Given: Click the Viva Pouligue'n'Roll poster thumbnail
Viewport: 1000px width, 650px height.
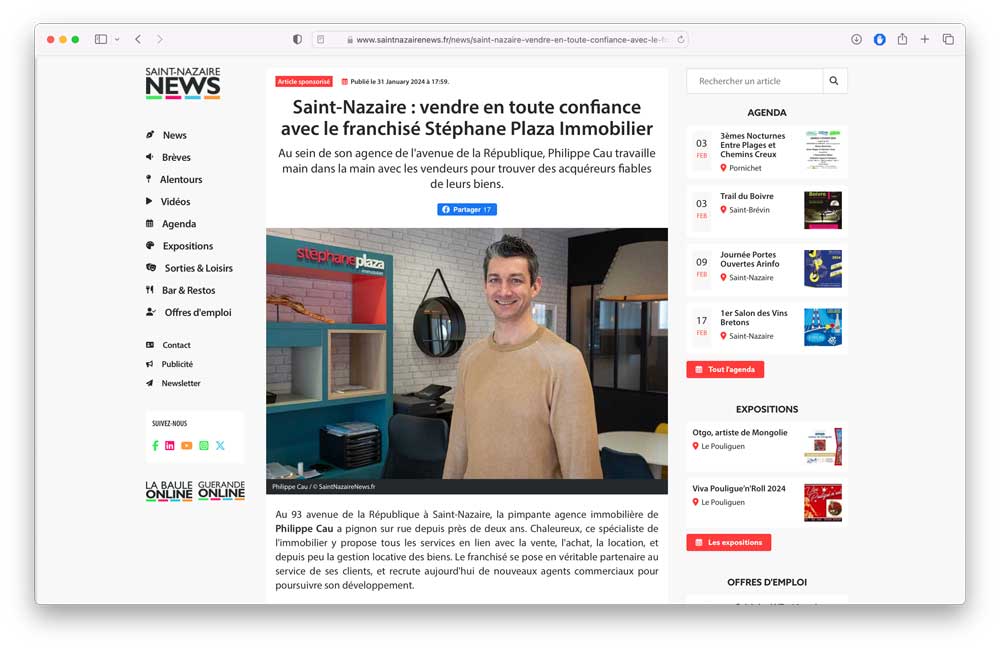Looking at the screenshot, I should click(823, 503).
